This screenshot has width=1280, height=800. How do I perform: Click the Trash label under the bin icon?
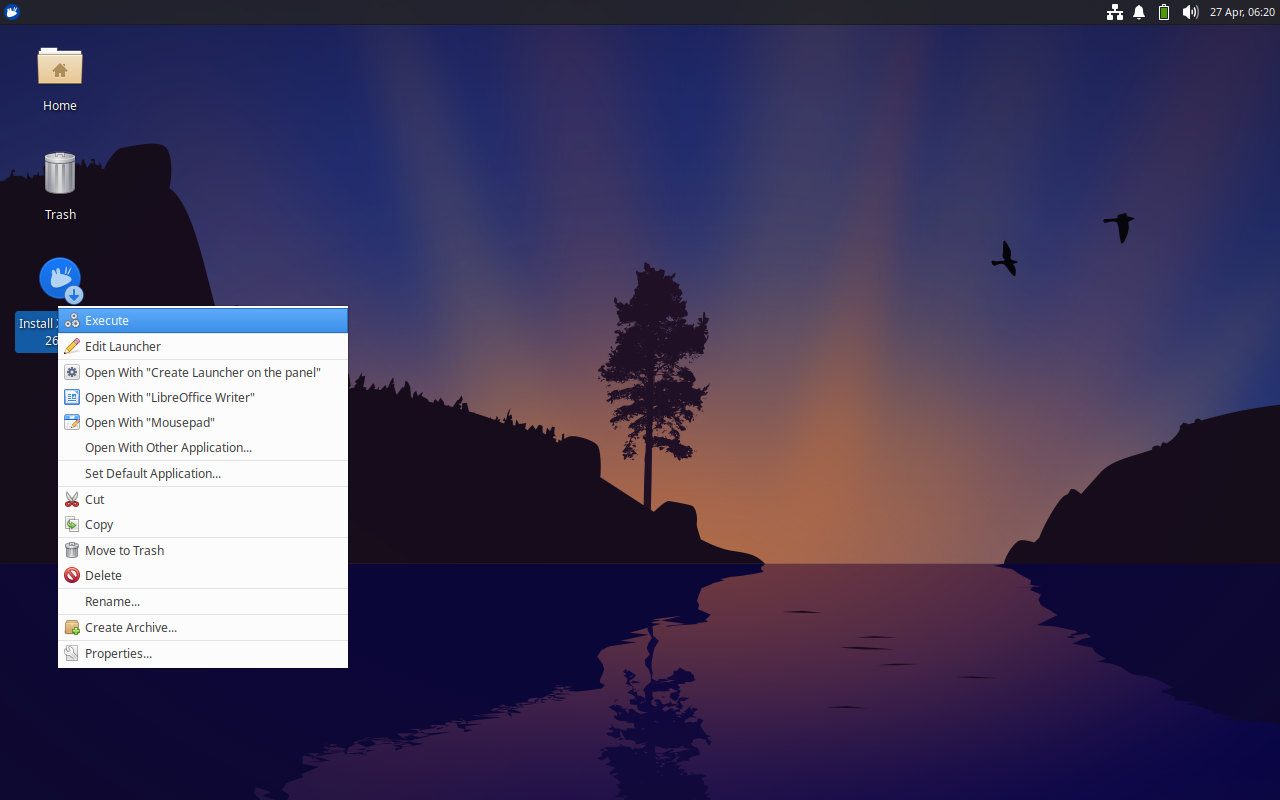pyautogui.click(x=60, y=214)
